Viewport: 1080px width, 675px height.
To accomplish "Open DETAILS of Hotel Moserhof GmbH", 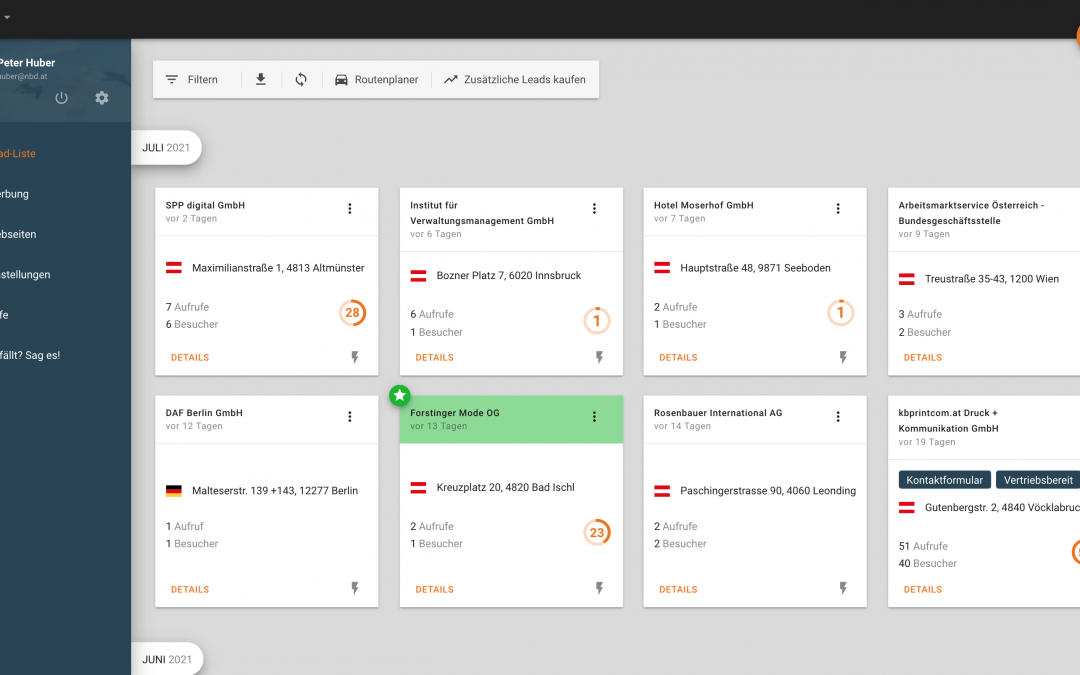I will tap(678, 357).
